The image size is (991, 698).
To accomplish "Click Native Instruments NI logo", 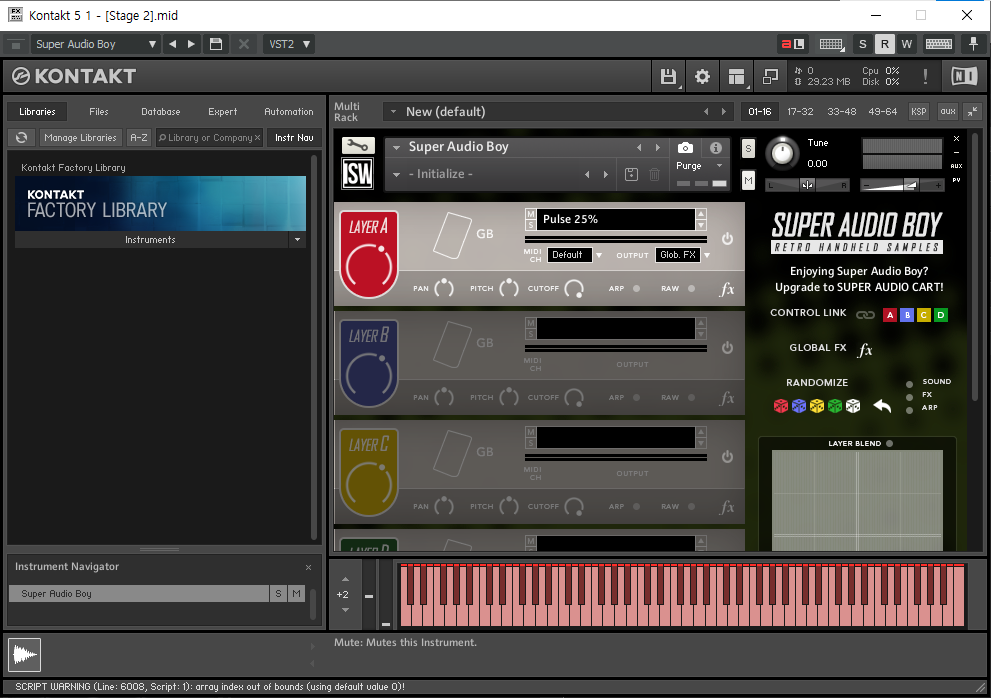I will click(964, 77).
